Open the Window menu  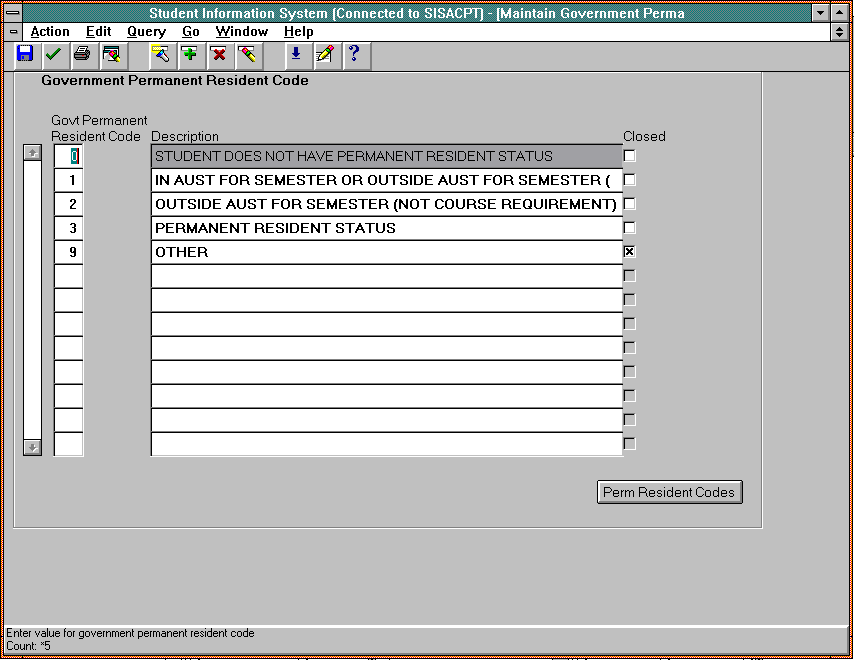click(x=241, y=32)
